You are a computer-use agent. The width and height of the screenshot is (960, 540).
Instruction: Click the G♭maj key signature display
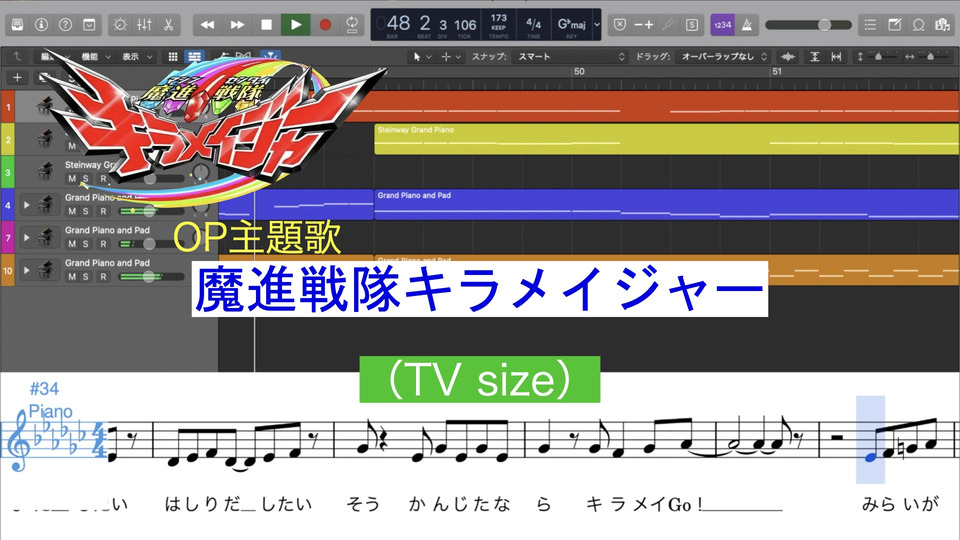click(571, 24)
